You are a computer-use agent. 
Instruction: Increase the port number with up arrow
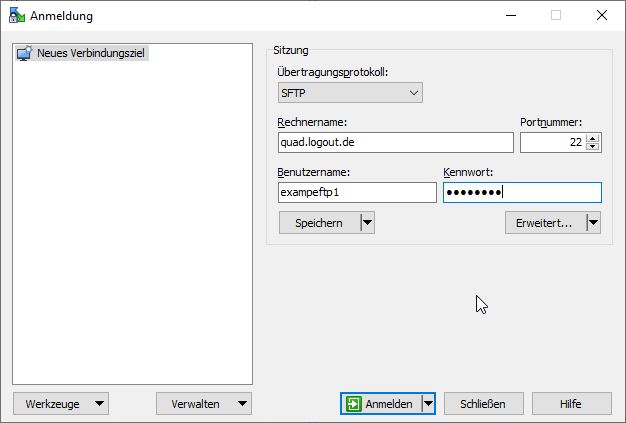[593, 138]
